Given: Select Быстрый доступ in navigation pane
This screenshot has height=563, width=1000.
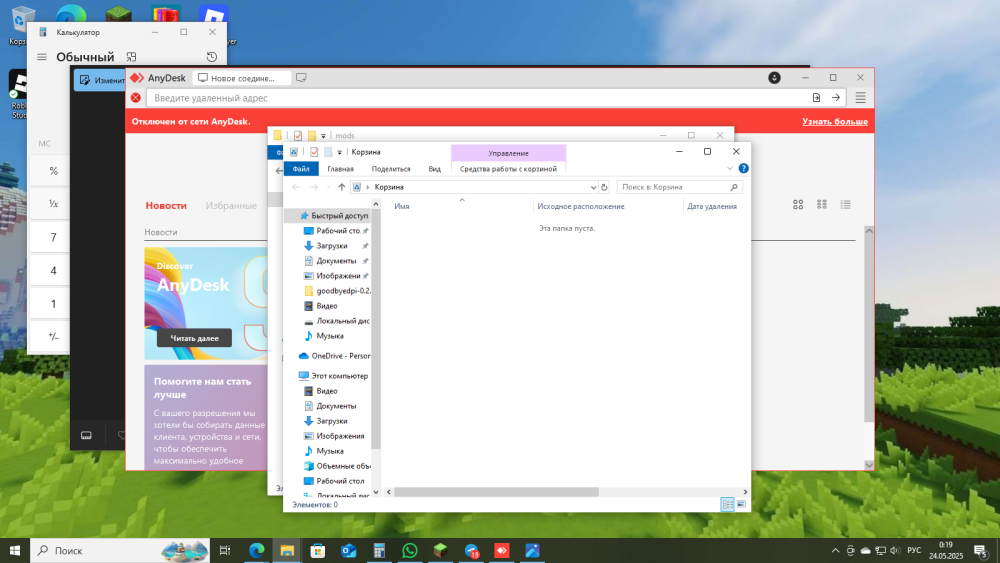Looking at the screenshot, I should (334, 216).
